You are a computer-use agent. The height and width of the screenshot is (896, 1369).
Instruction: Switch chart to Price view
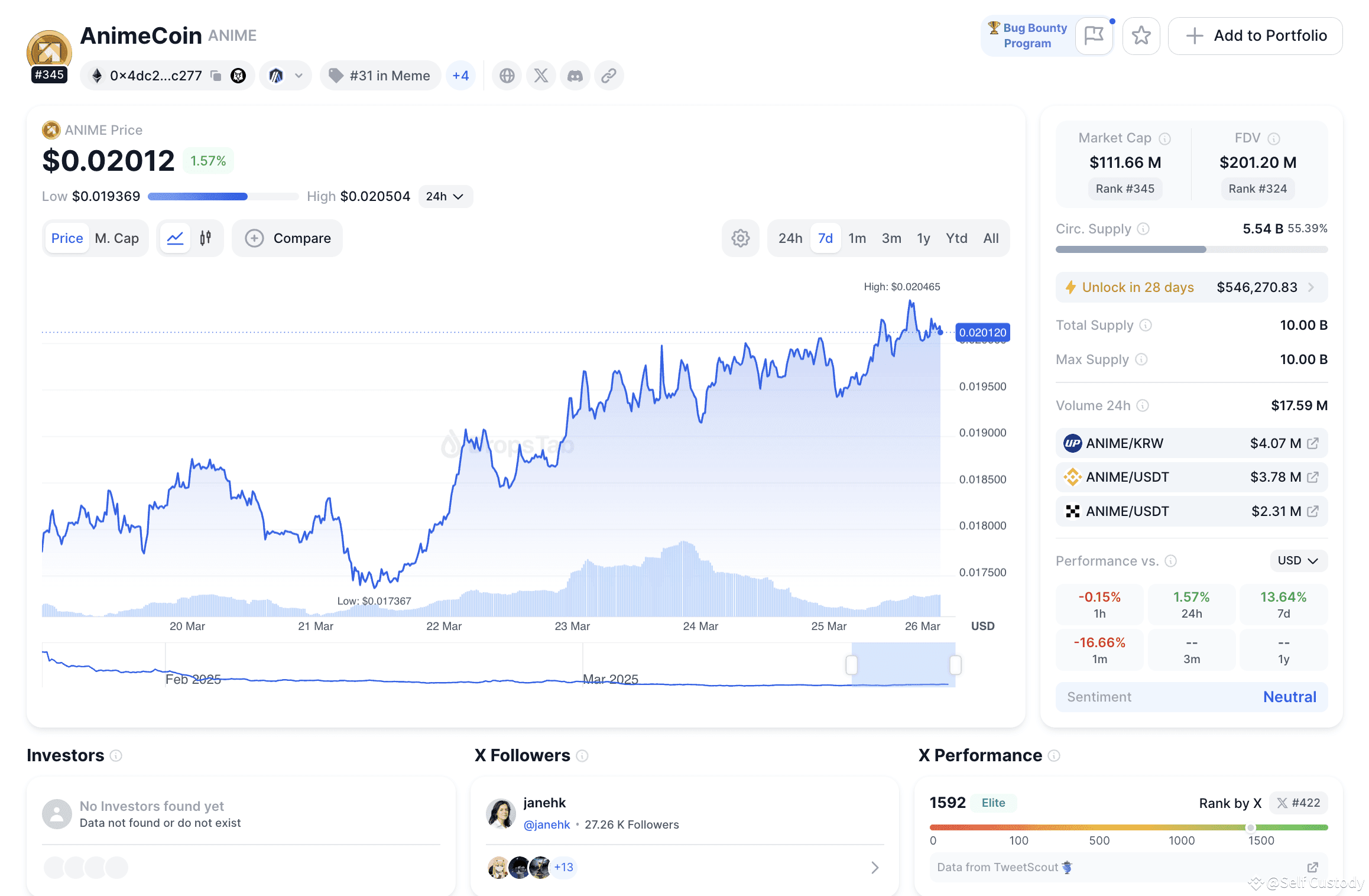[67, 238]
